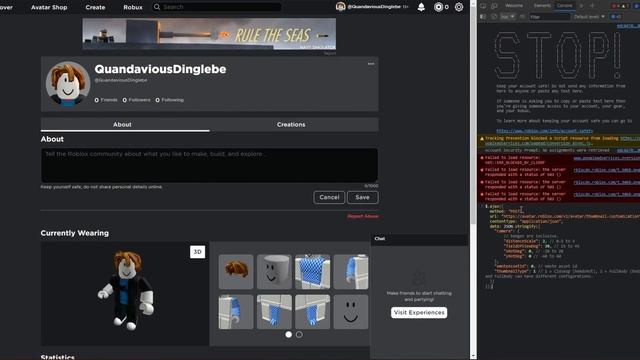This screenshot has width=640, height=360.
Task: Open the account-safety link in console
Action: (x=544, y=131)
